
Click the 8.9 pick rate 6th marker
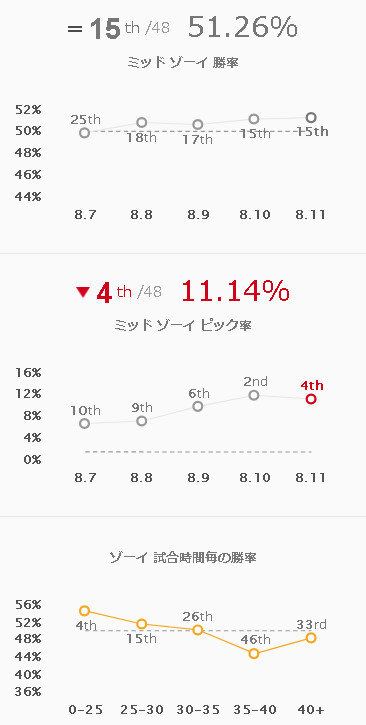pos(198,406)
